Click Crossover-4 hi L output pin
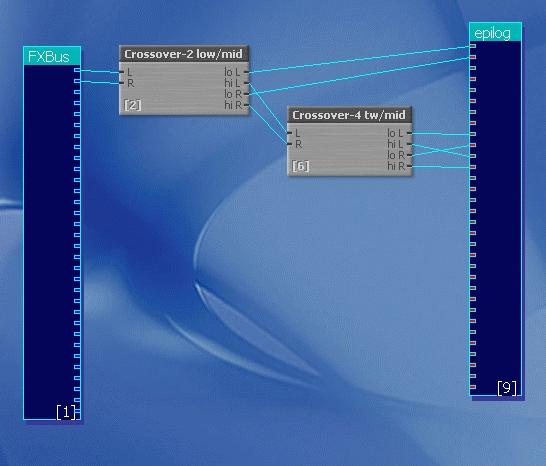 point(410,143)
